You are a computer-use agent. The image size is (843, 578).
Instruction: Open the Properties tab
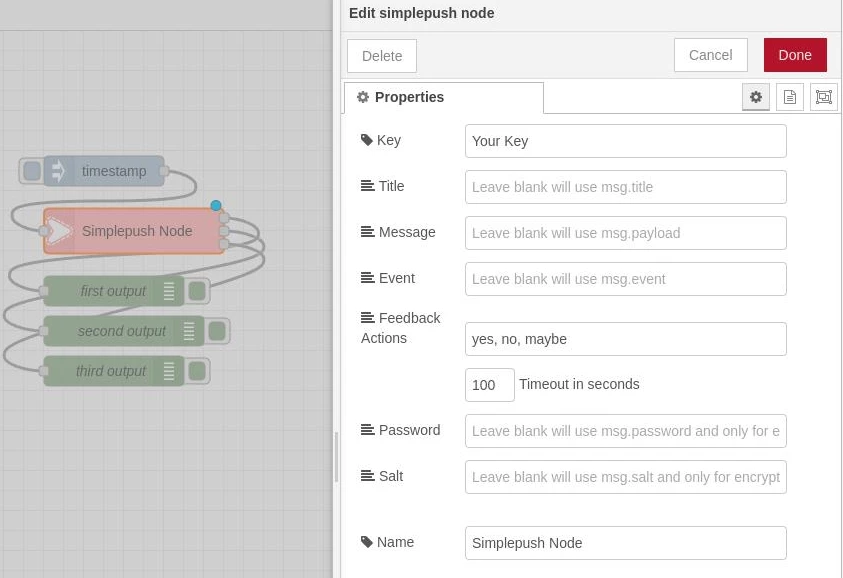click(x=444, y=97)
